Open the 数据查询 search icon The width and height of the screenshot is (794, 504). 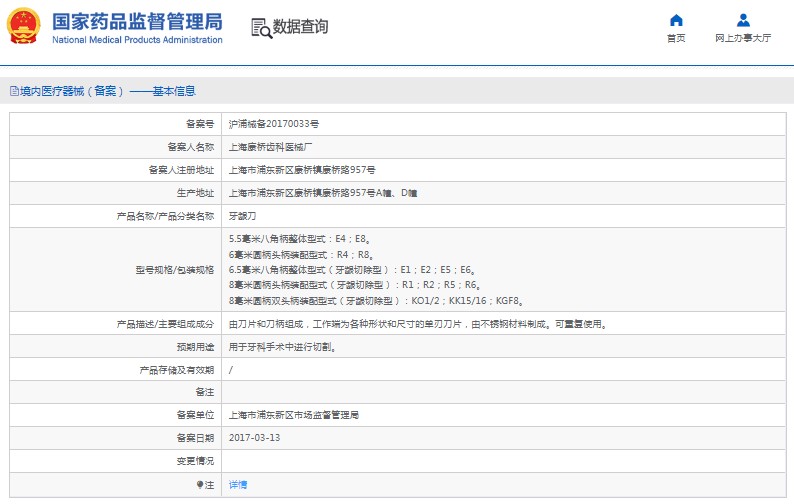[x=261, y=28]
